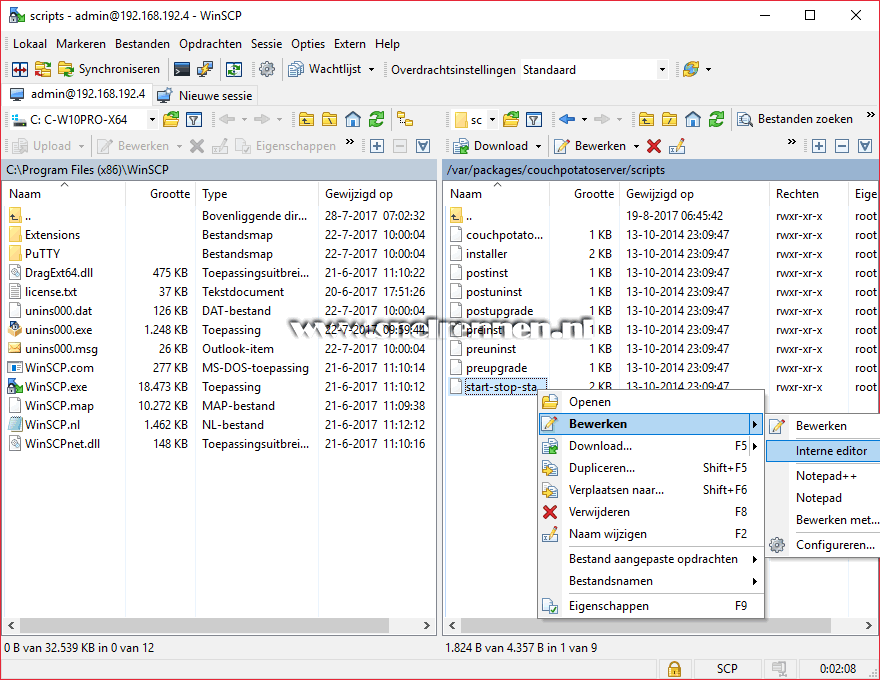The width and height of the screenshot is (880, 680).
Task: Expand remote Bewerken toolbar dropdown arrow
Action: coord(636,146)
